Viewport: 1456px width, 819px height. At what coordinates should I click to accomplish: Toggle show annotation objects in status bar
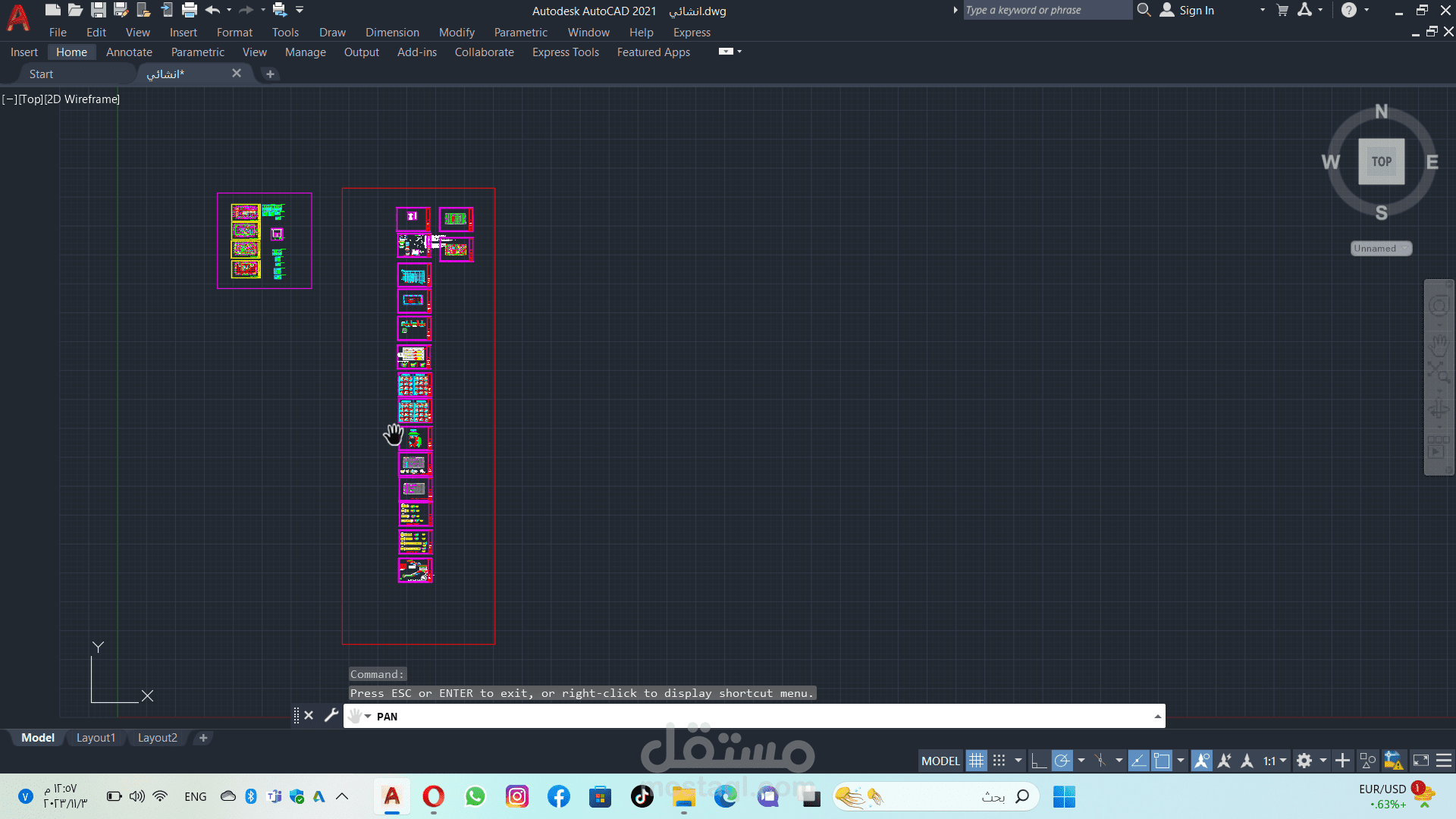point(1201,761)
